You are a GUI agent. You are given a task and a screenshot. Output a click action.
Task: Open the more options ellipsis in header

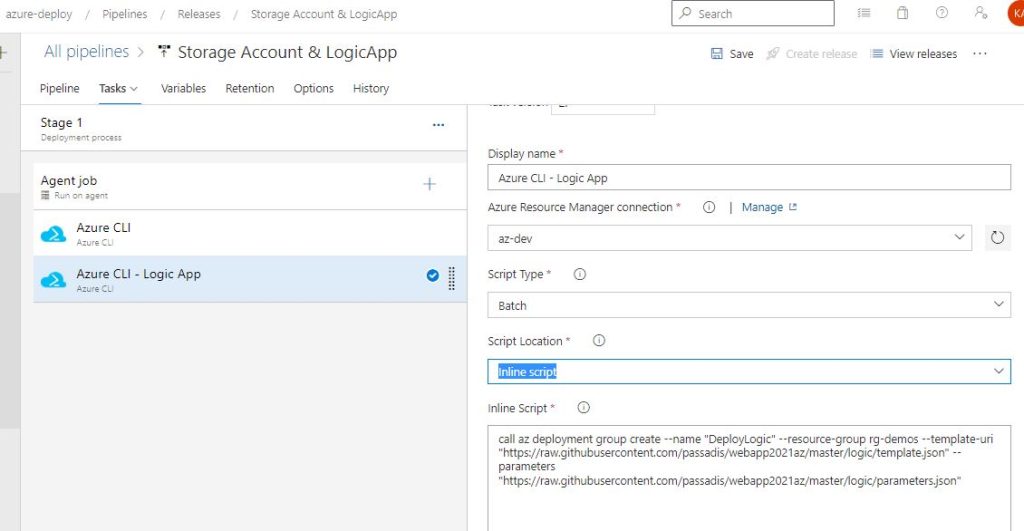coord(980,54)
